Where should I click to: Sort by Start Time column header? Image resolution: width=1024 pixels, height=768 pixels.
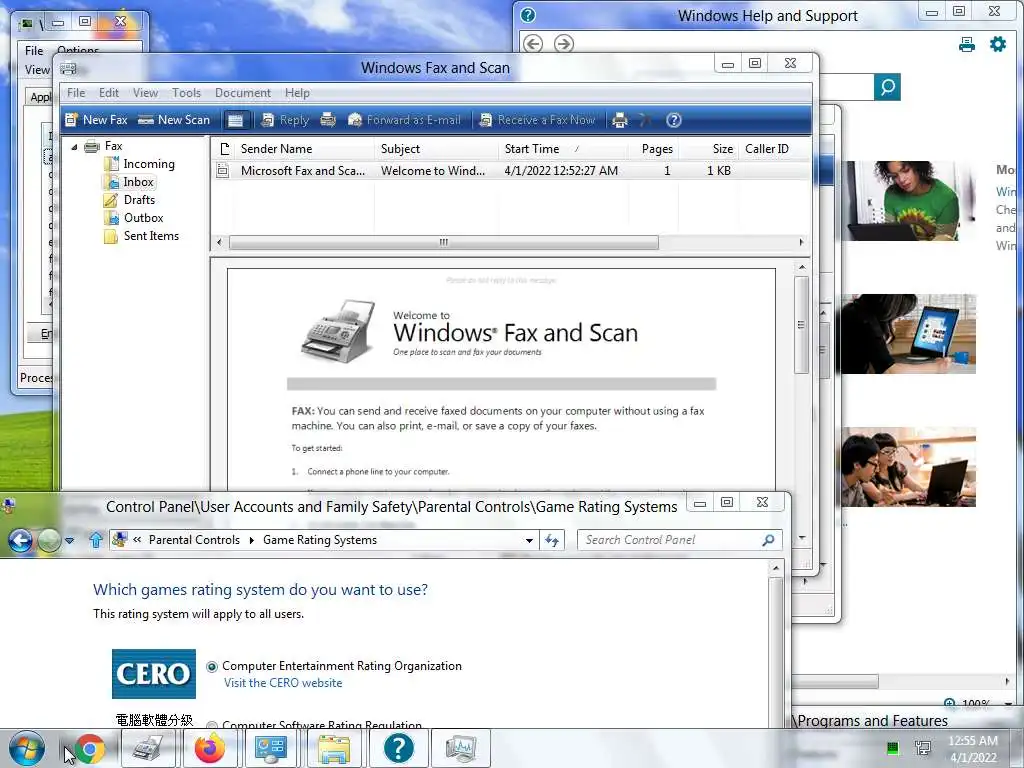tap(564, 149)
